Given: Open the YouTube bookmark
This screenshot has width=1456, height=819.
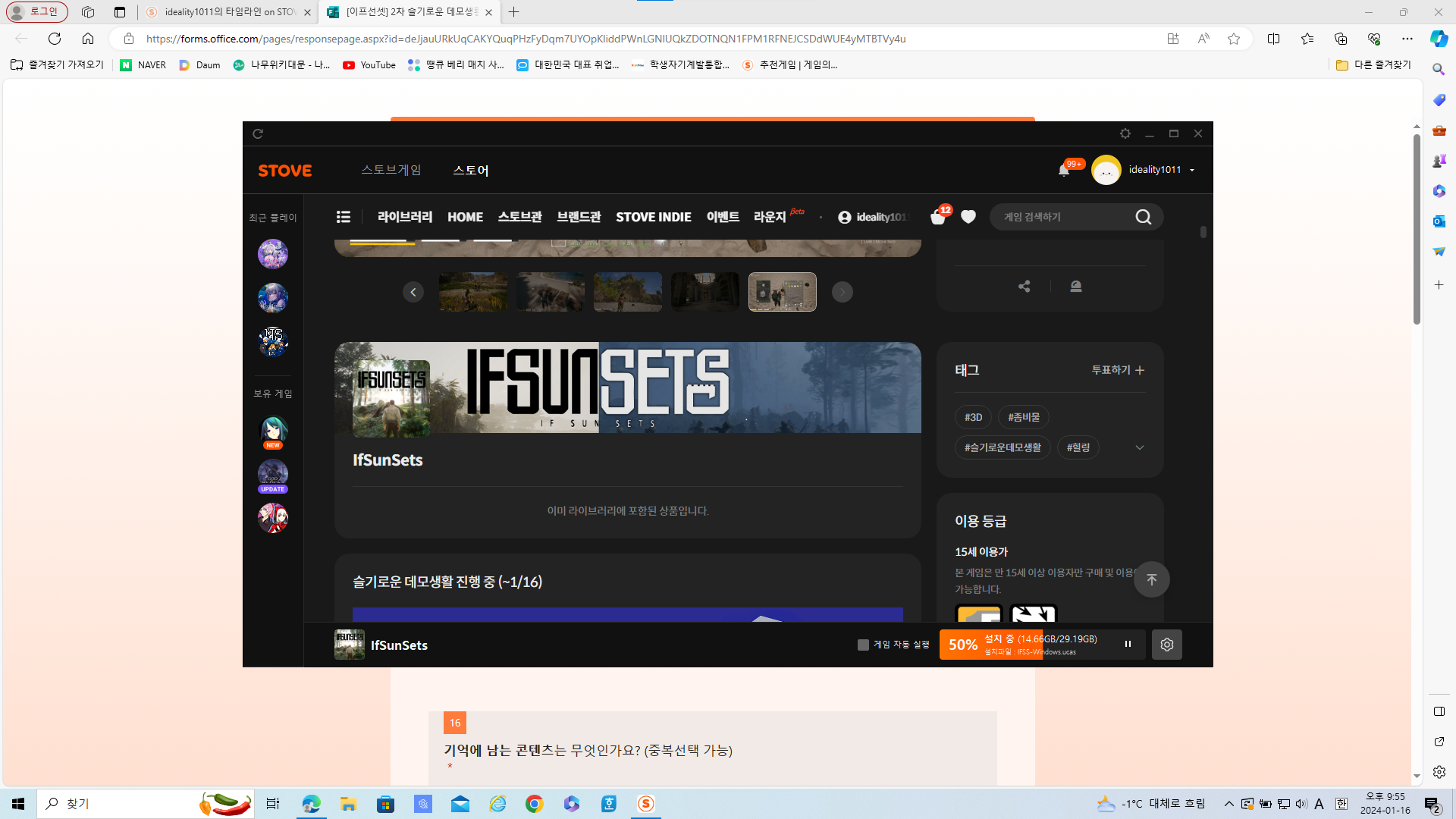Looking at the screenshot, I should pos(369,65).
